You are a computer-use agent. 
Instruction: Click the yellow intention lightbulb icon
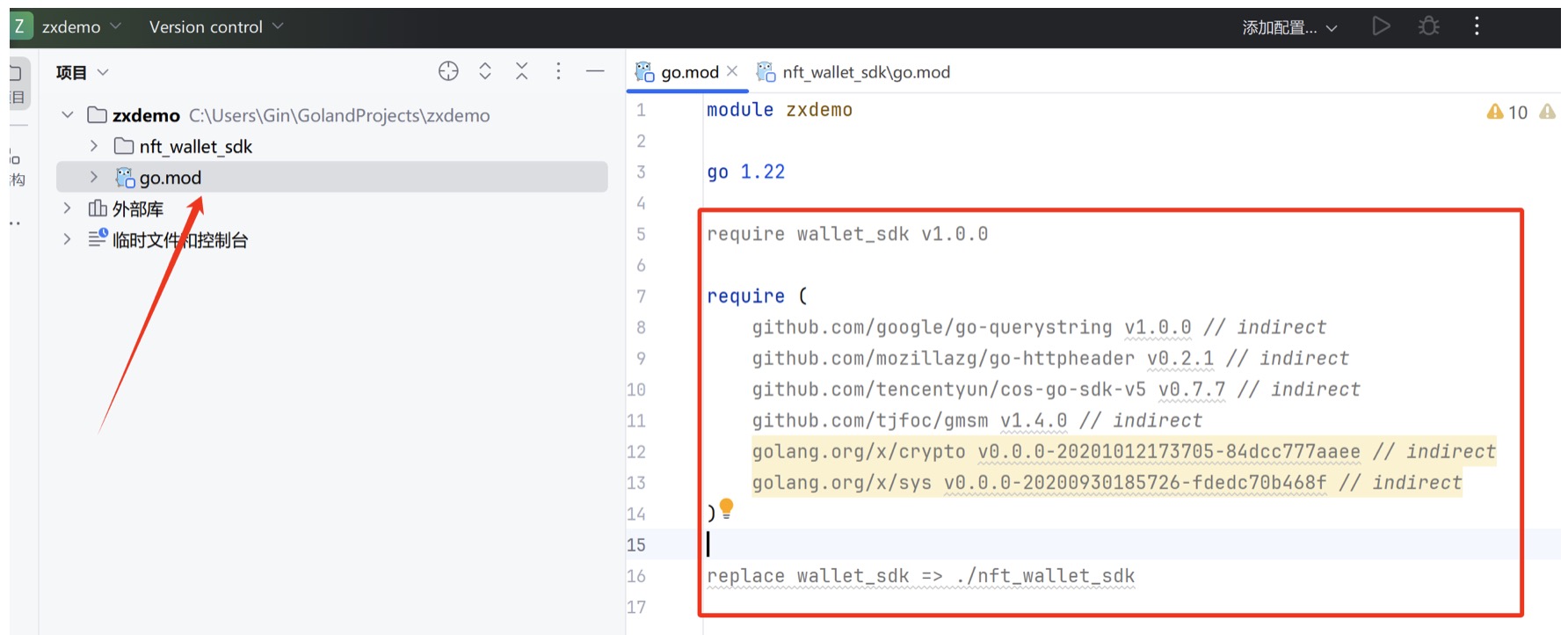726,507
